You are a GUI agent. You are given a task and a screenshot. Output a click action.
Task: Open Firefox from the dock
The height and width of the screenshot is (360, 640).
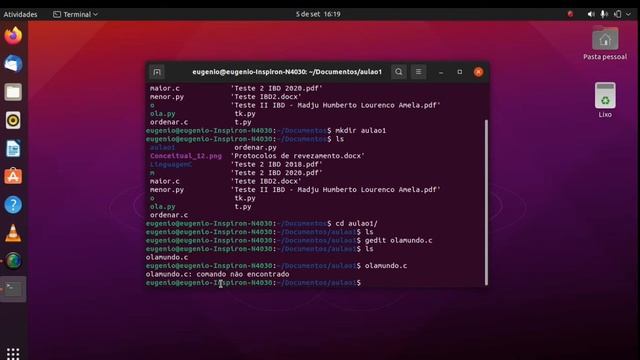tap(13, 36)
